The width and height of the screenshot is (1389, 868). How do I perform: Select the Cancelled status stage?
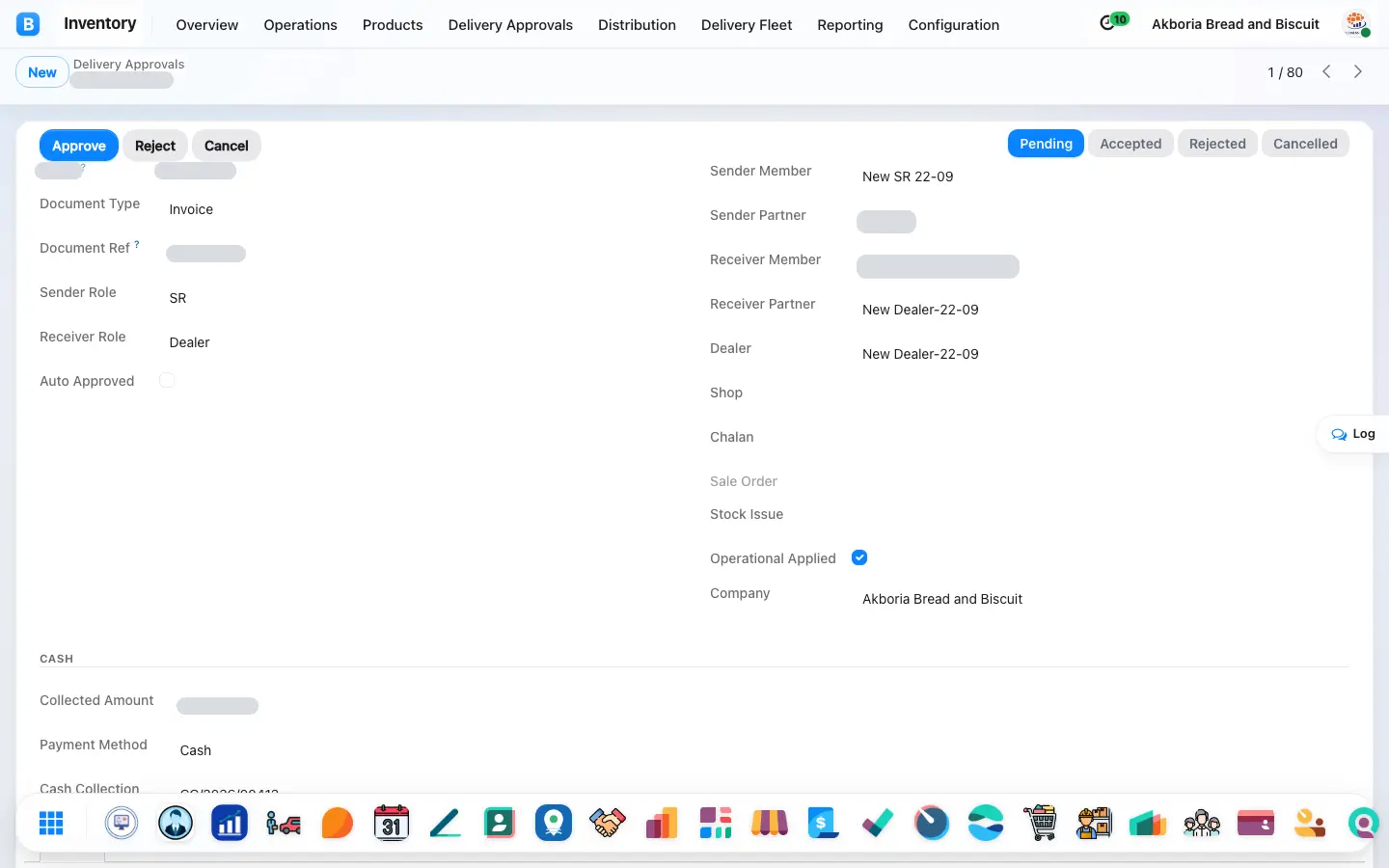(1305, 144)
